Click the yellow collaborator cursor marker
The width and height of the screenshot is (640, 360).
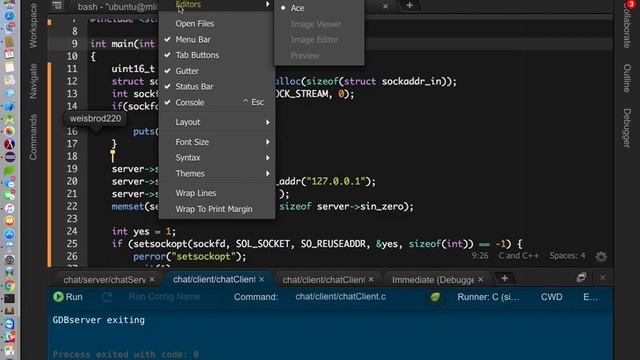113,156
